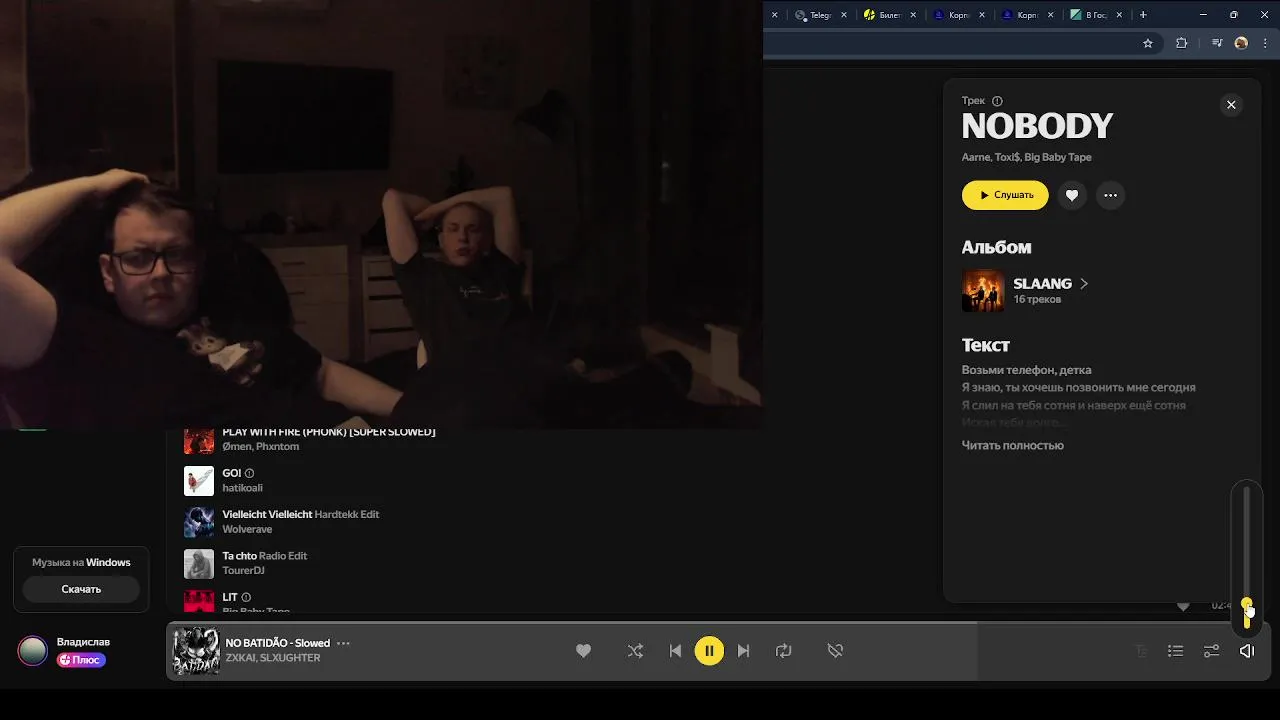
Task: Click the Плюс subscription badge
Action: point(81,660)
